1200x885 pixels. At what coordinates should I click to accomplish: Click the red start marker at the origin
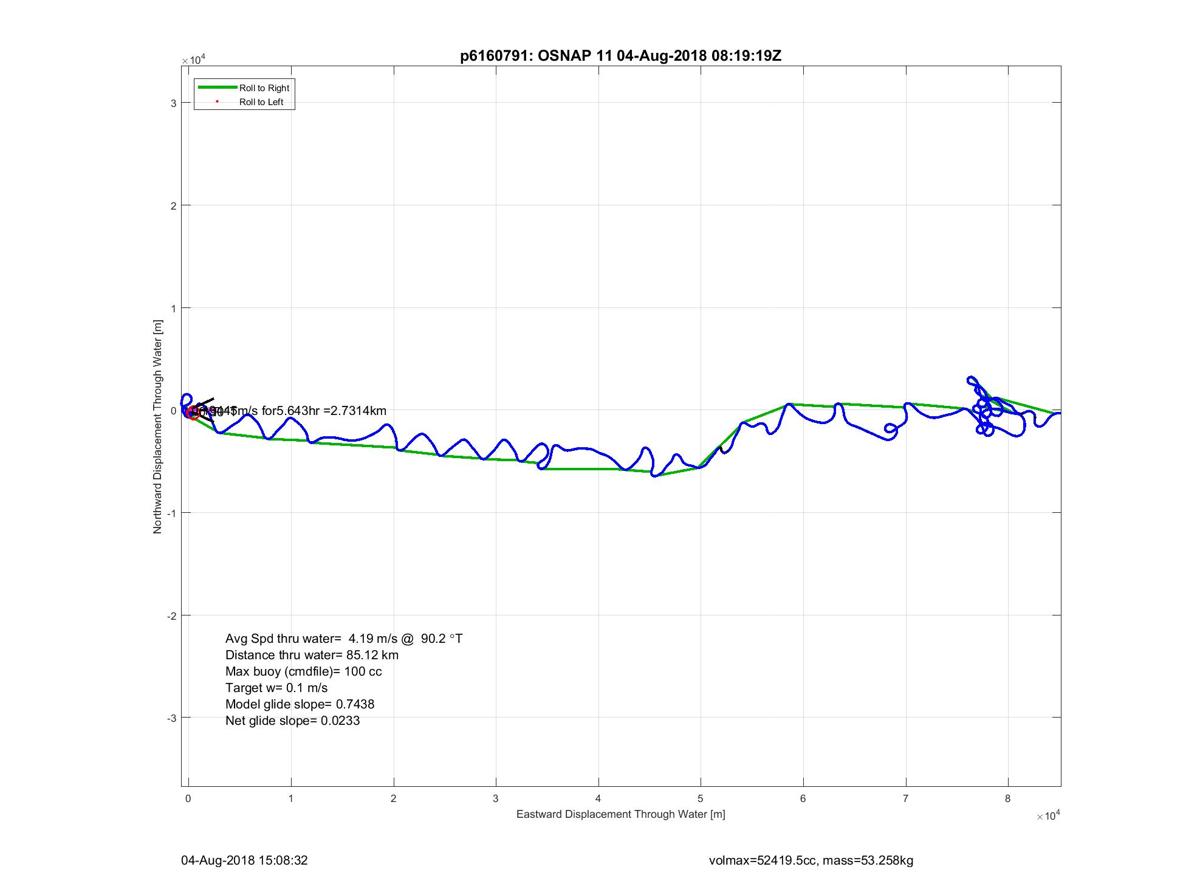[191, 411]
